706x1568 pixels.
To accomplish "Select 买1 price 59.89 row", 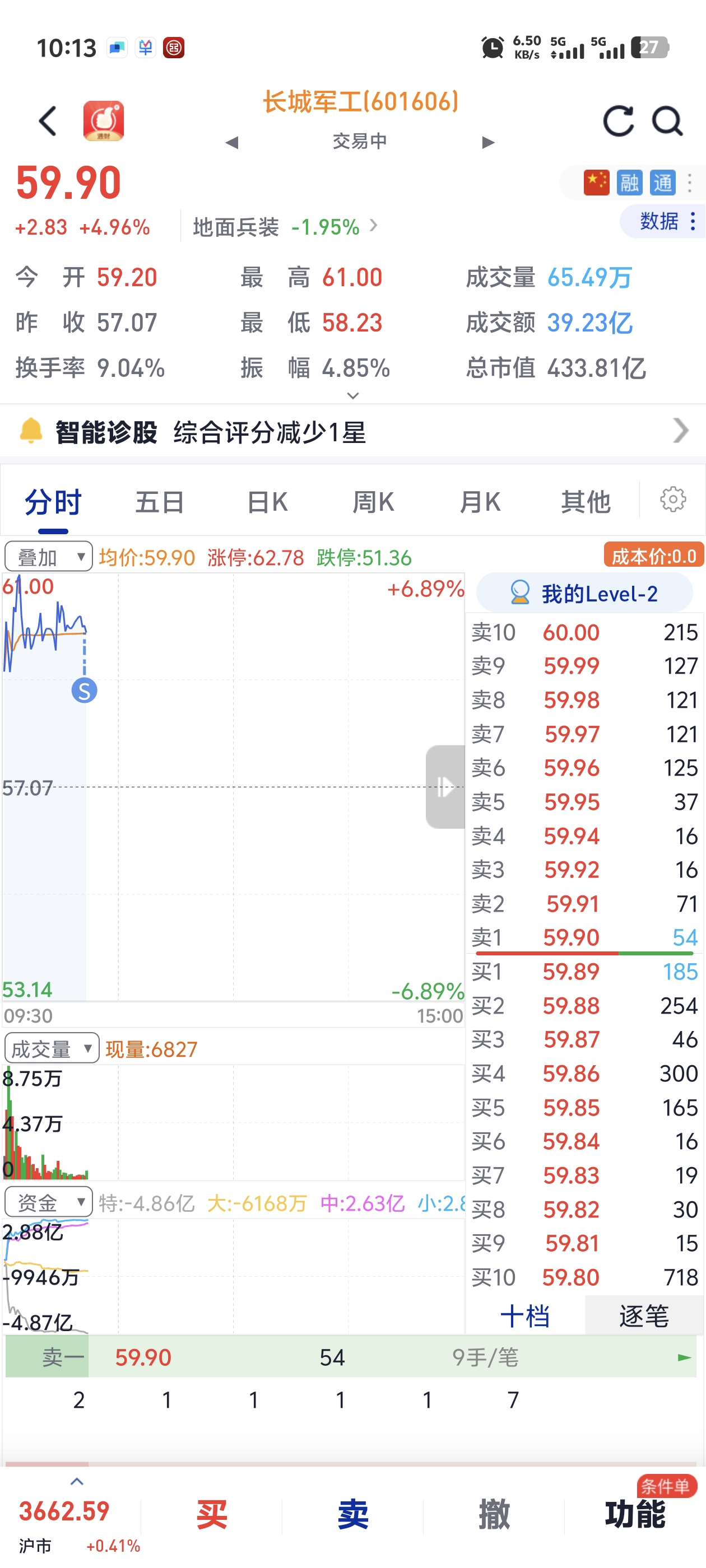I will (x=585, y=972).
